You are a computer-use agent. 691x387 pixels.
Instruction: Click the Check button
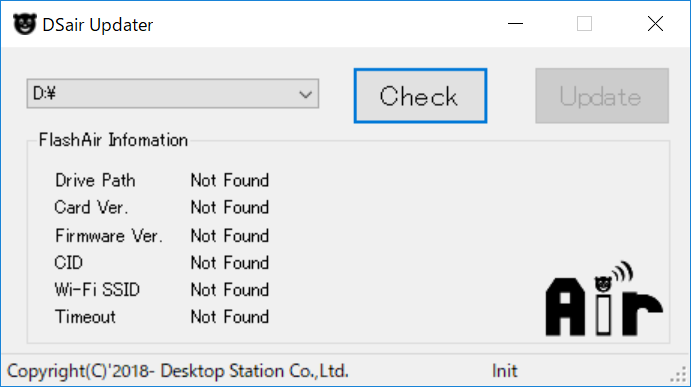420,96
